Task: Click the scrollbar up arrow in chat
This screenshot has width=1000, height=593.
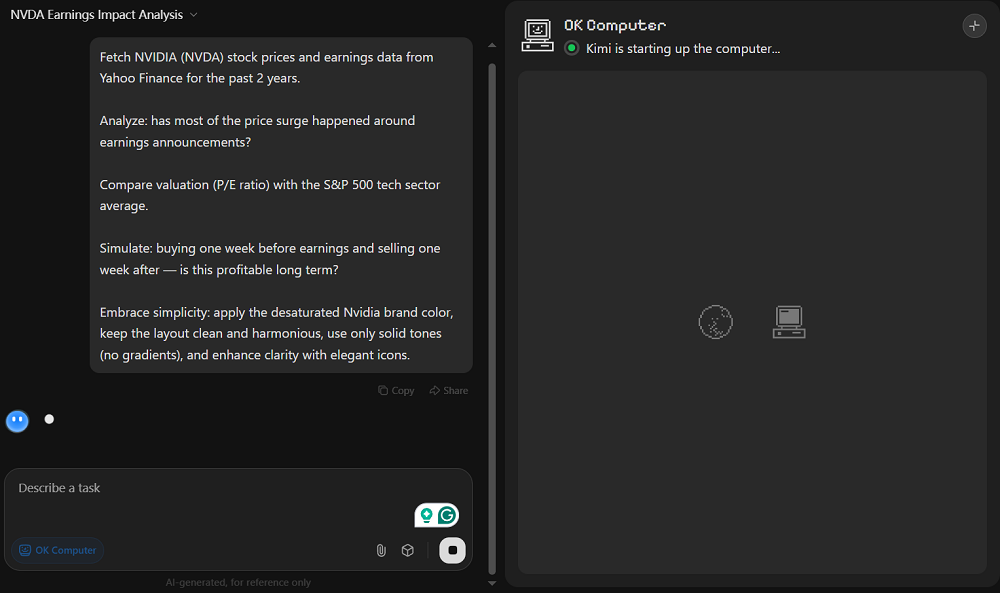Action: pos(491,45)
